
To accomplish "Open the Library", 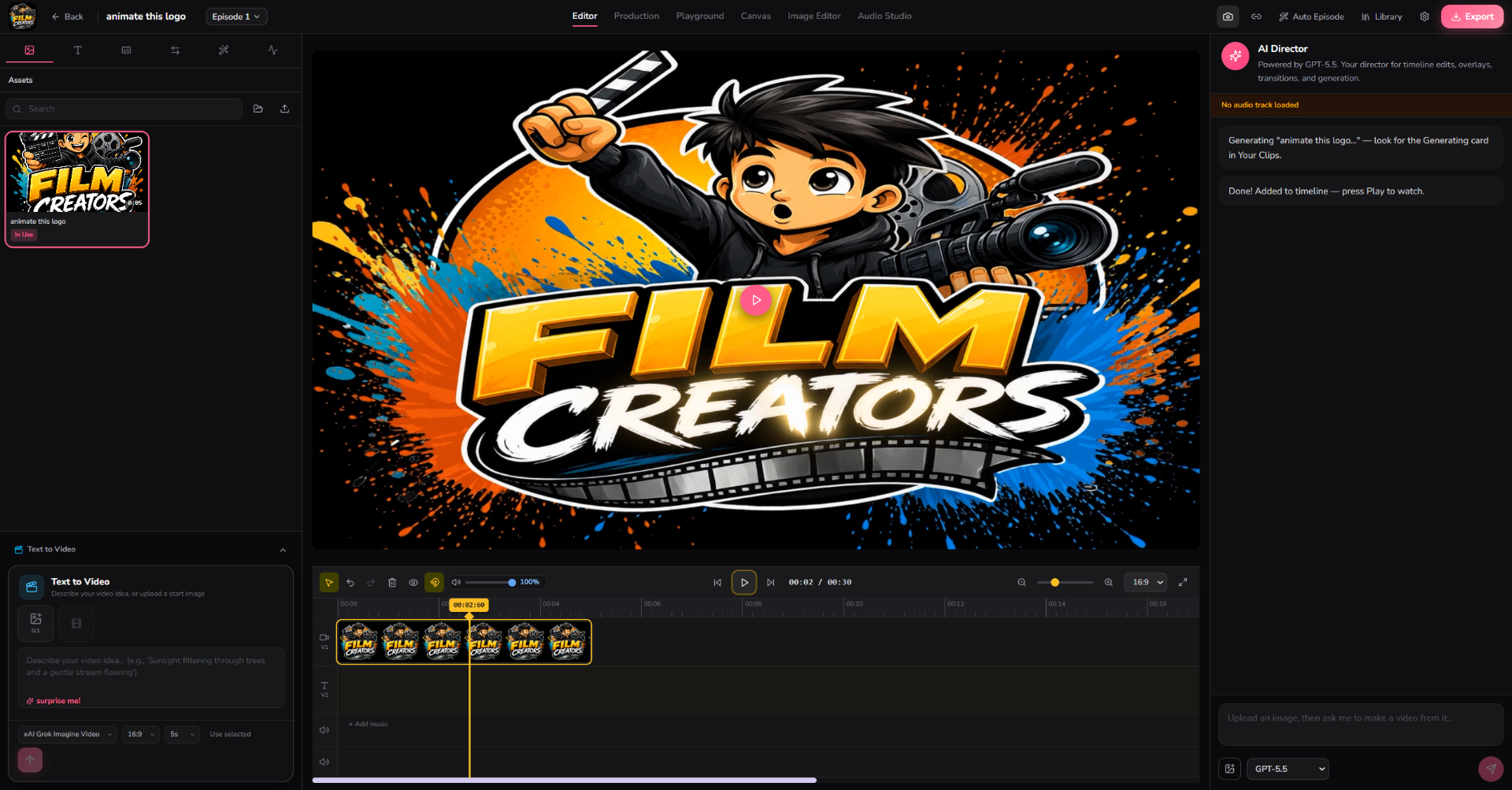I will pos(1382,17).
